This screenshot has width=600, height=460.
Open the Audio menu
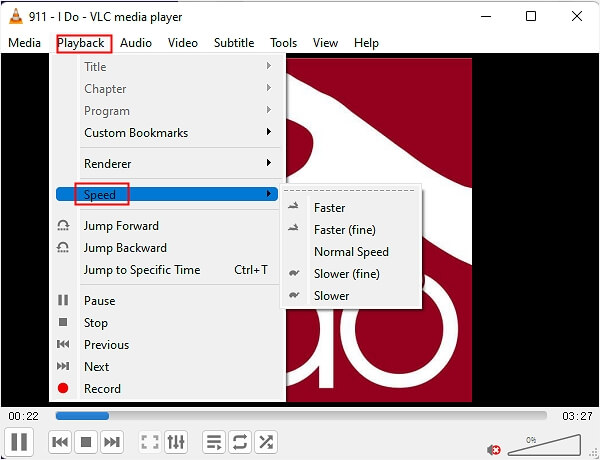[136, 42]
